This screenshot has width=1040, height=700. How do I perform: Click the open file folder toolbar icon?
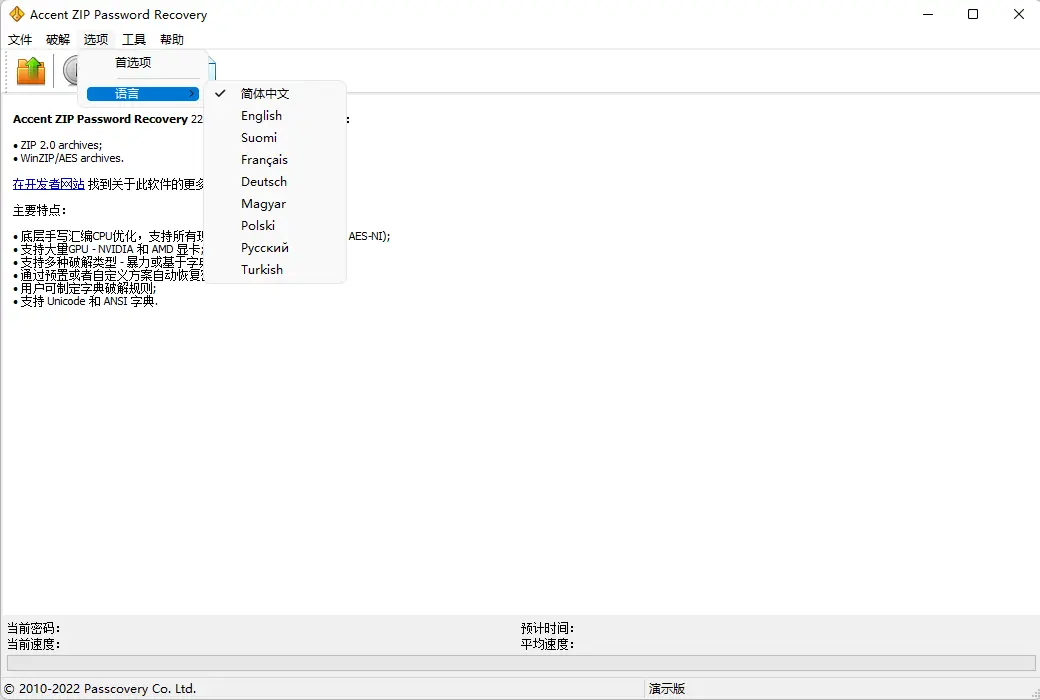pos(31,70)
